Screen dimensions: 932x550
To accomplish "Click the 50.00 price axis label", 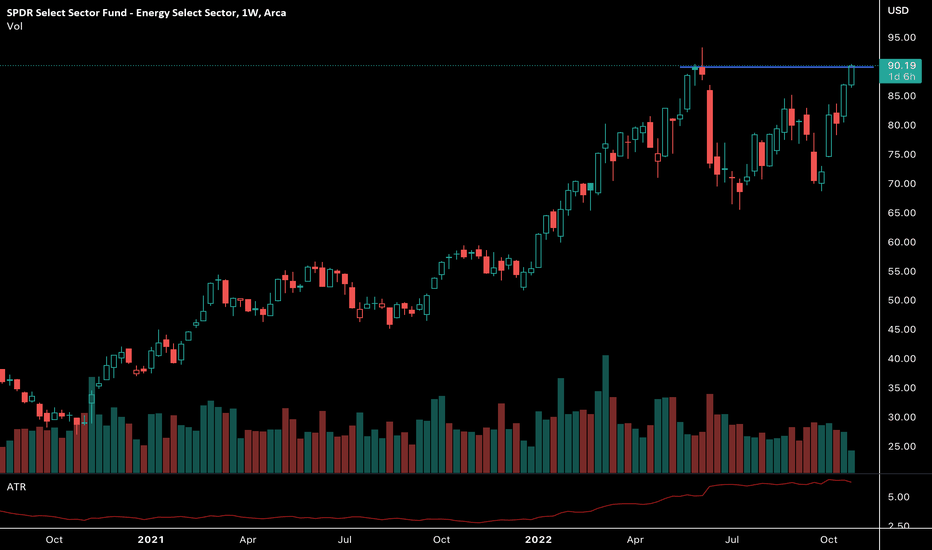I will point(902,300).
